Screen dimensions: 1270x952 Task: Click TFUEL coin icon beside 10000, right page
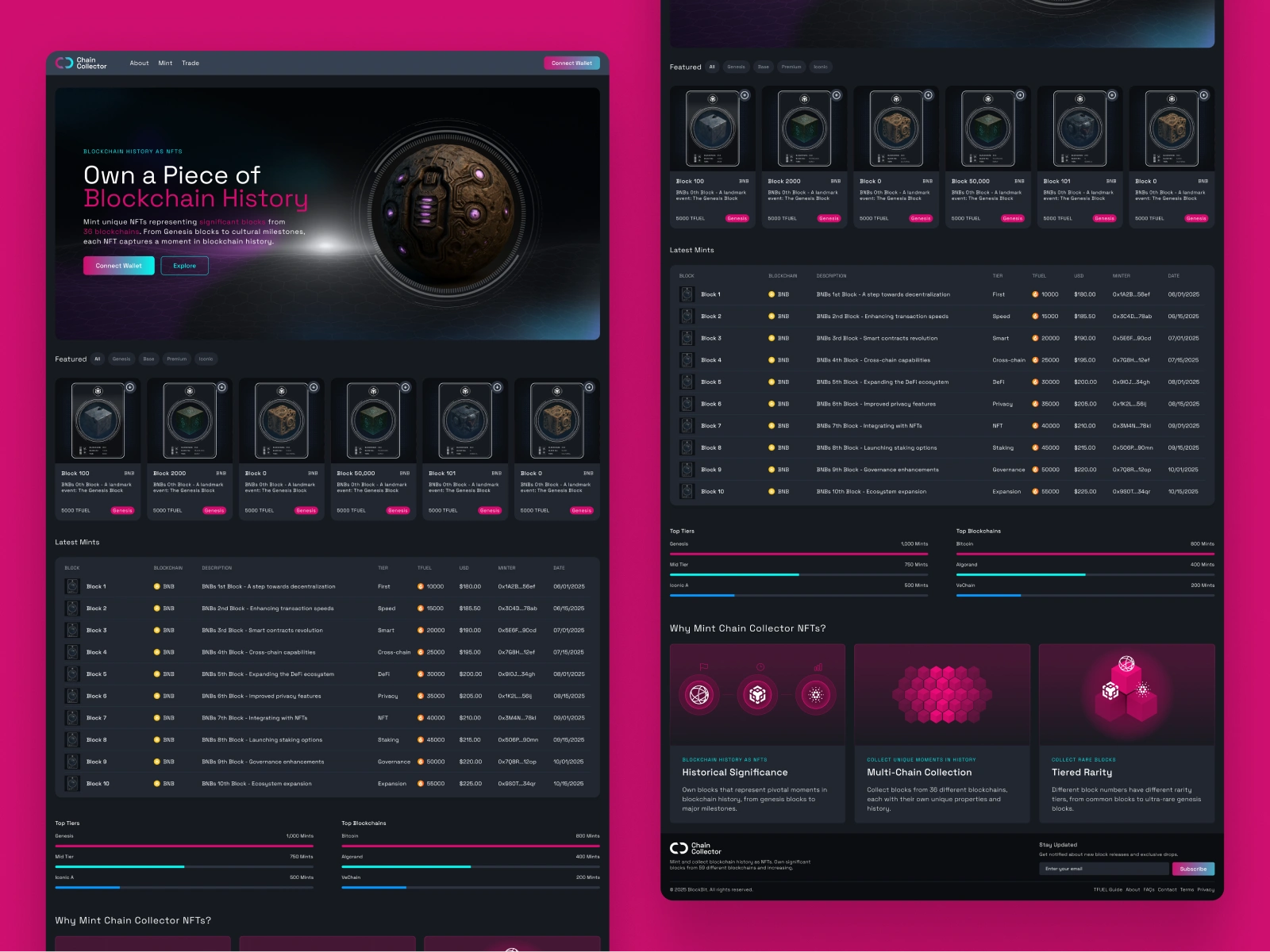(x=1035, y=294)
